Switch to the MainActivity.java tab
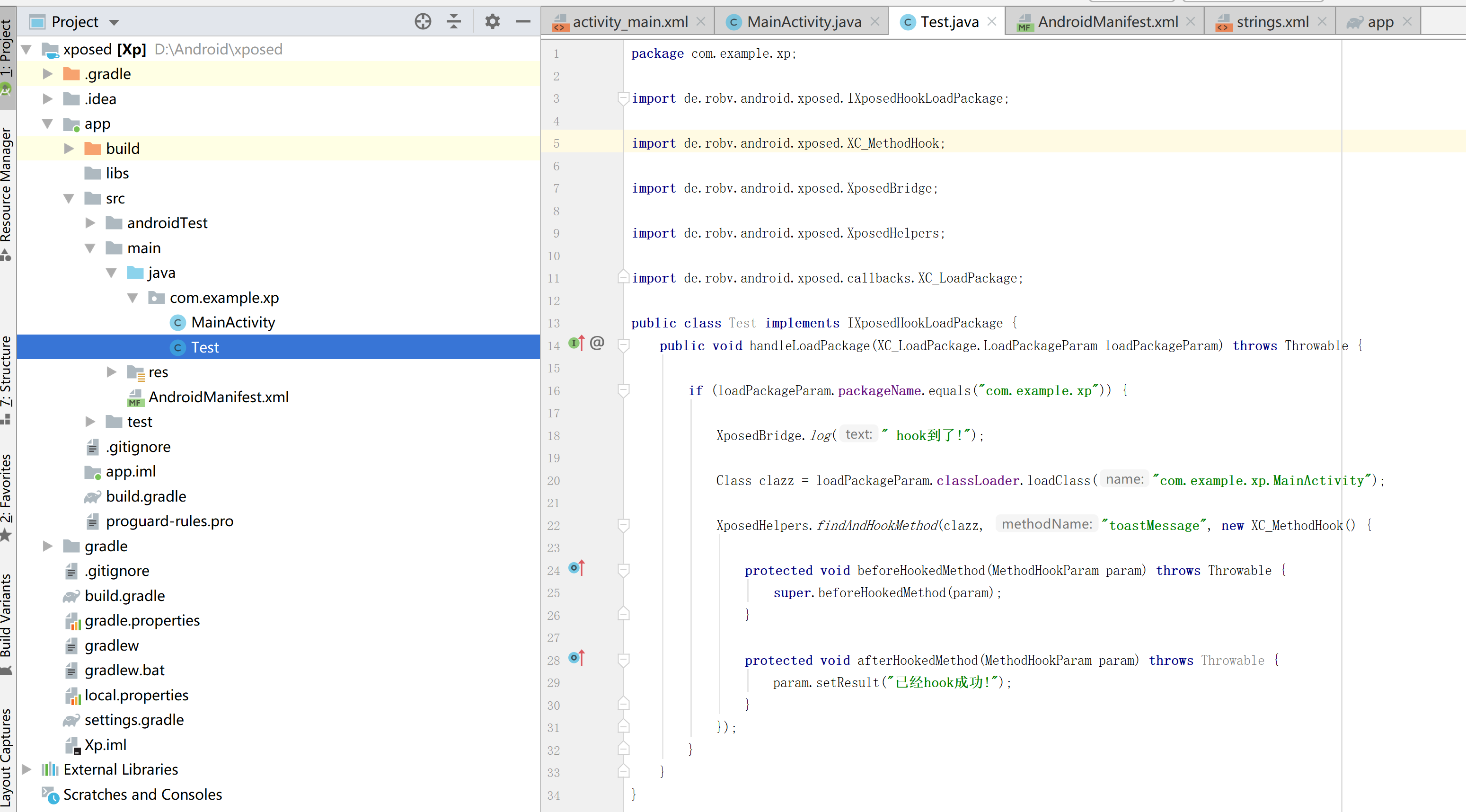 click(x=803, y=22)
